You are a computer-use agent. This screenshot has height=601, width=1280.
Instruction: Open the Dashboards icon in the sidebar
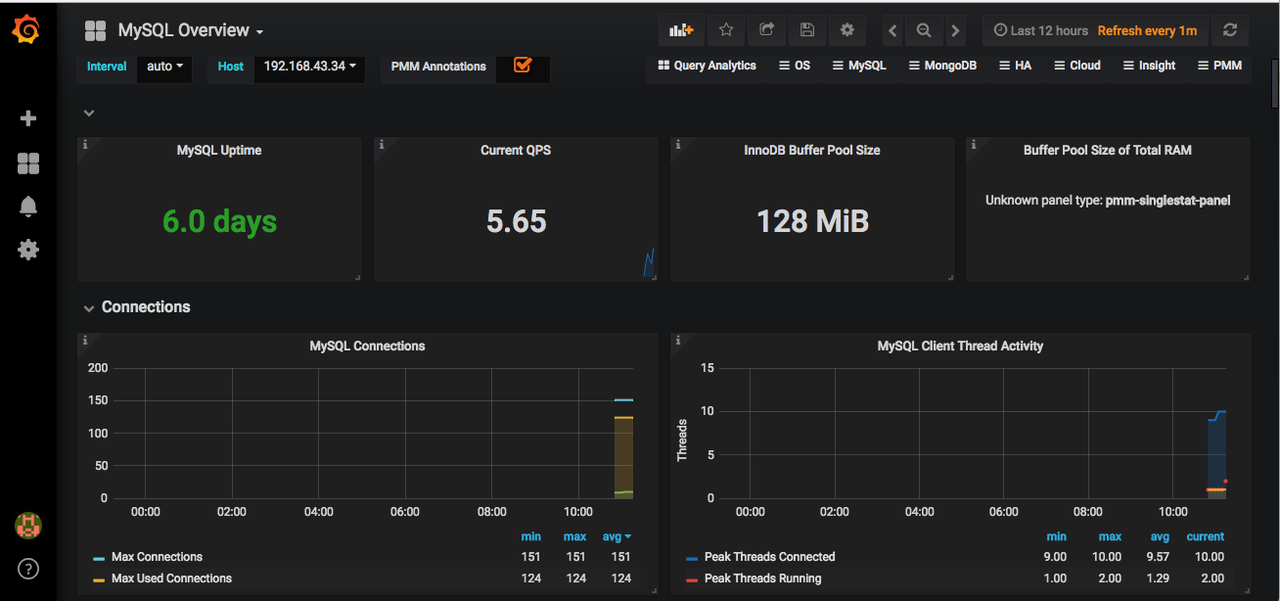tap(28, 163)
